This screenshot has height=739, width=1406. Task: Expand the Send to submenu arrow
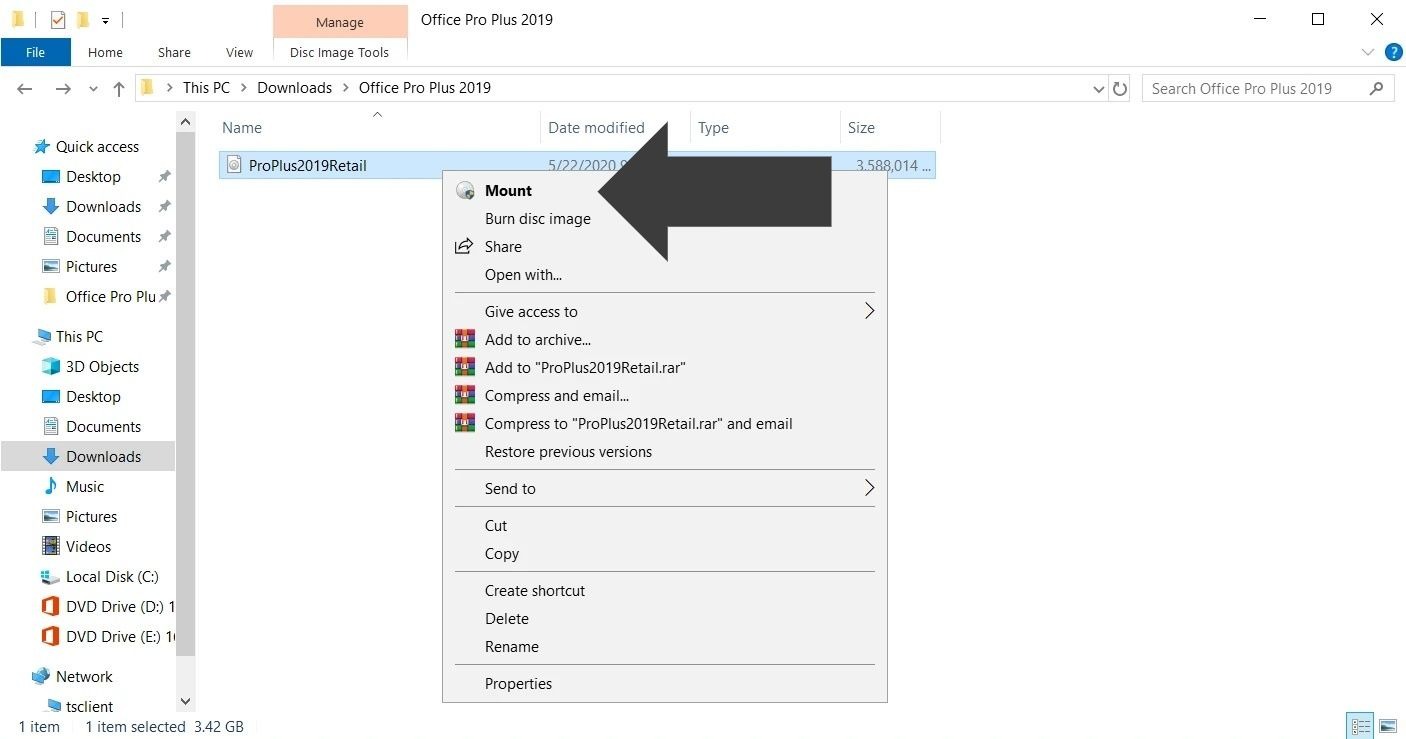[x=869, y=488]
